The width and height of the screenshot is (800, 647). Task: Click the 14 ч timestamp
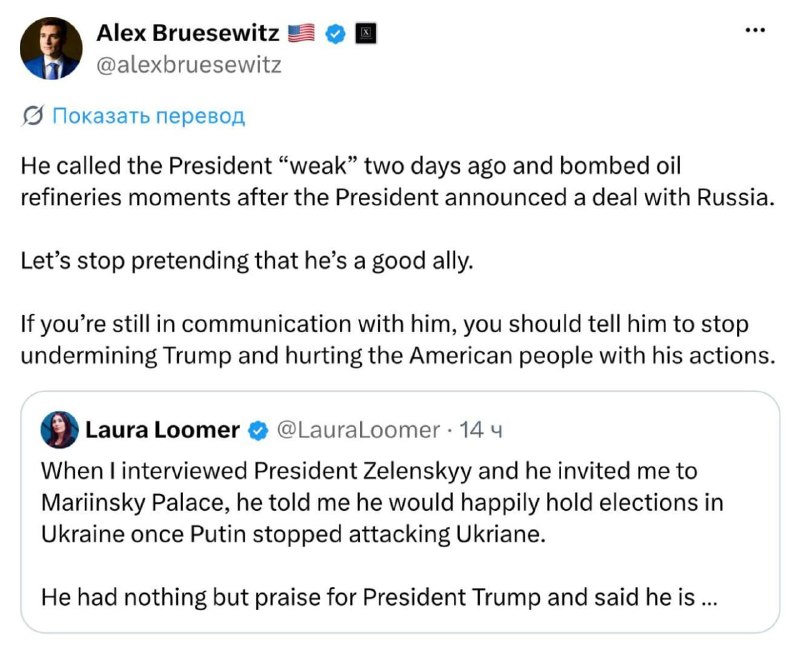point(481,430)
